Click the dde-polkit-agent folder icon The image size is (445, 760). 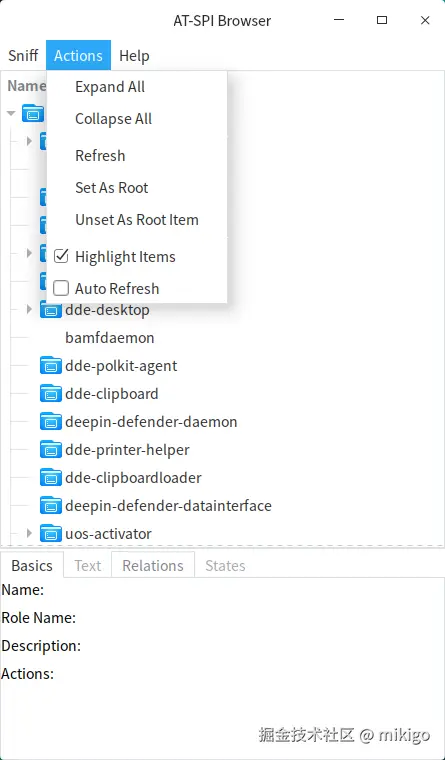(51, 365)
